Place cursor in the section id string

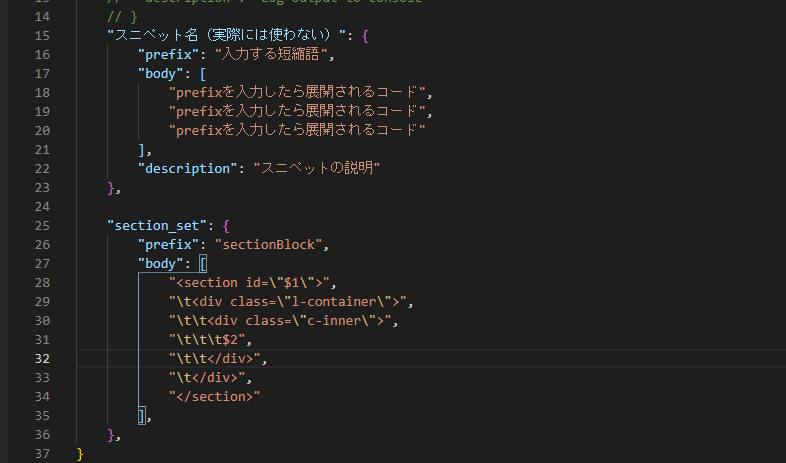256,282
